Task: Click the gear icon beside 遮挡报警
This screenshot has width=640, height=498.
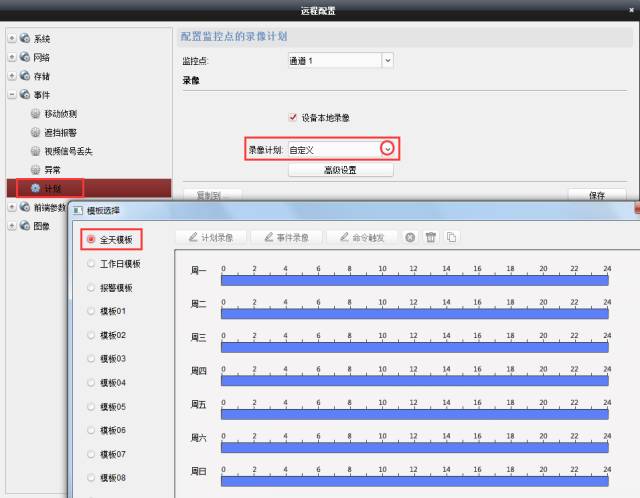Action: [36, 132]
